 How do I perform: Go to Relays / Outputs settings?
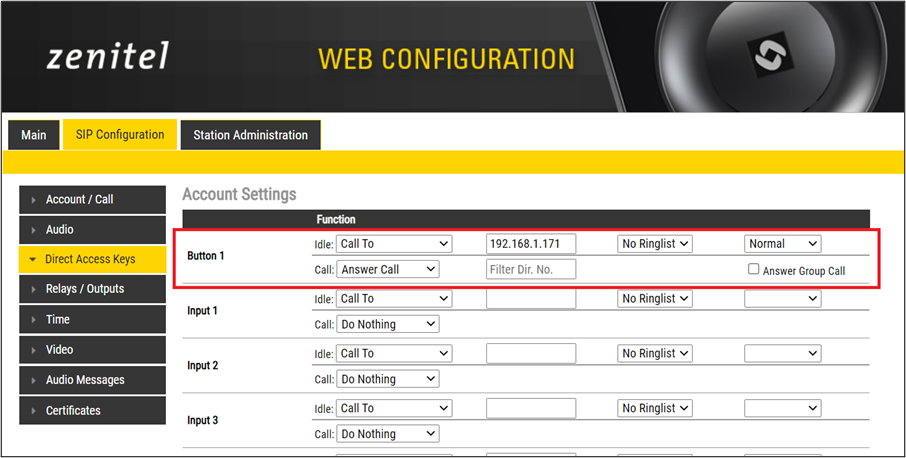pyautogui.click(x=92, y=289)
